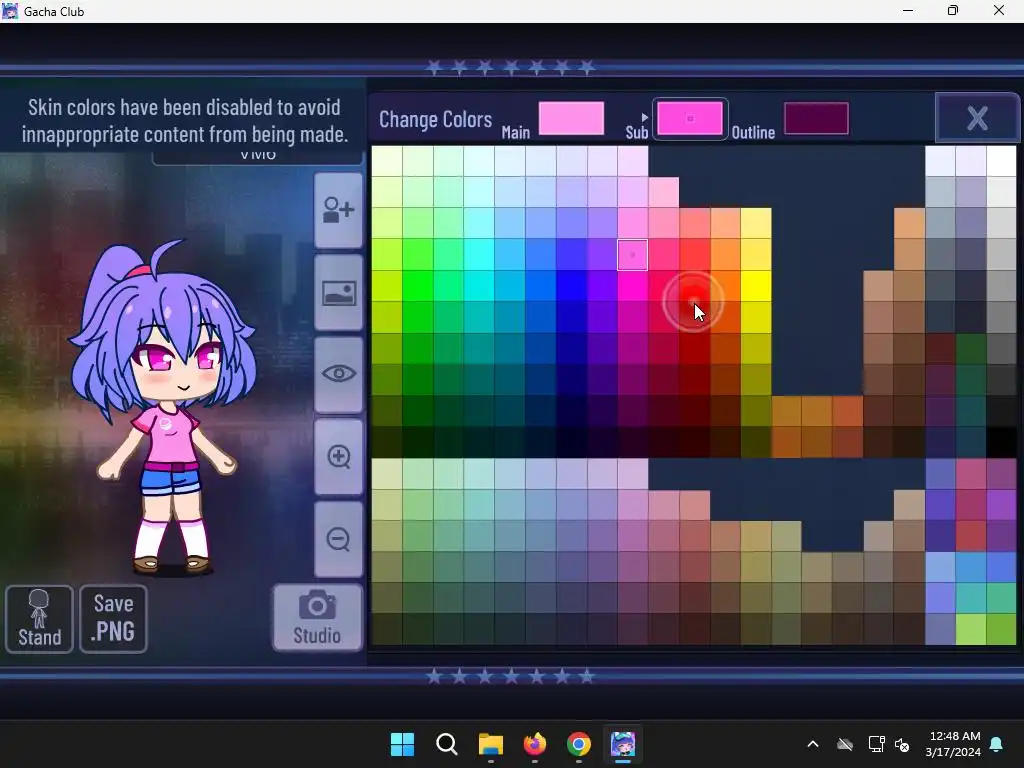This screenshot has height=768, width=1024.
Task: Open Windows Search from taskbar
Action: point(447,744)
